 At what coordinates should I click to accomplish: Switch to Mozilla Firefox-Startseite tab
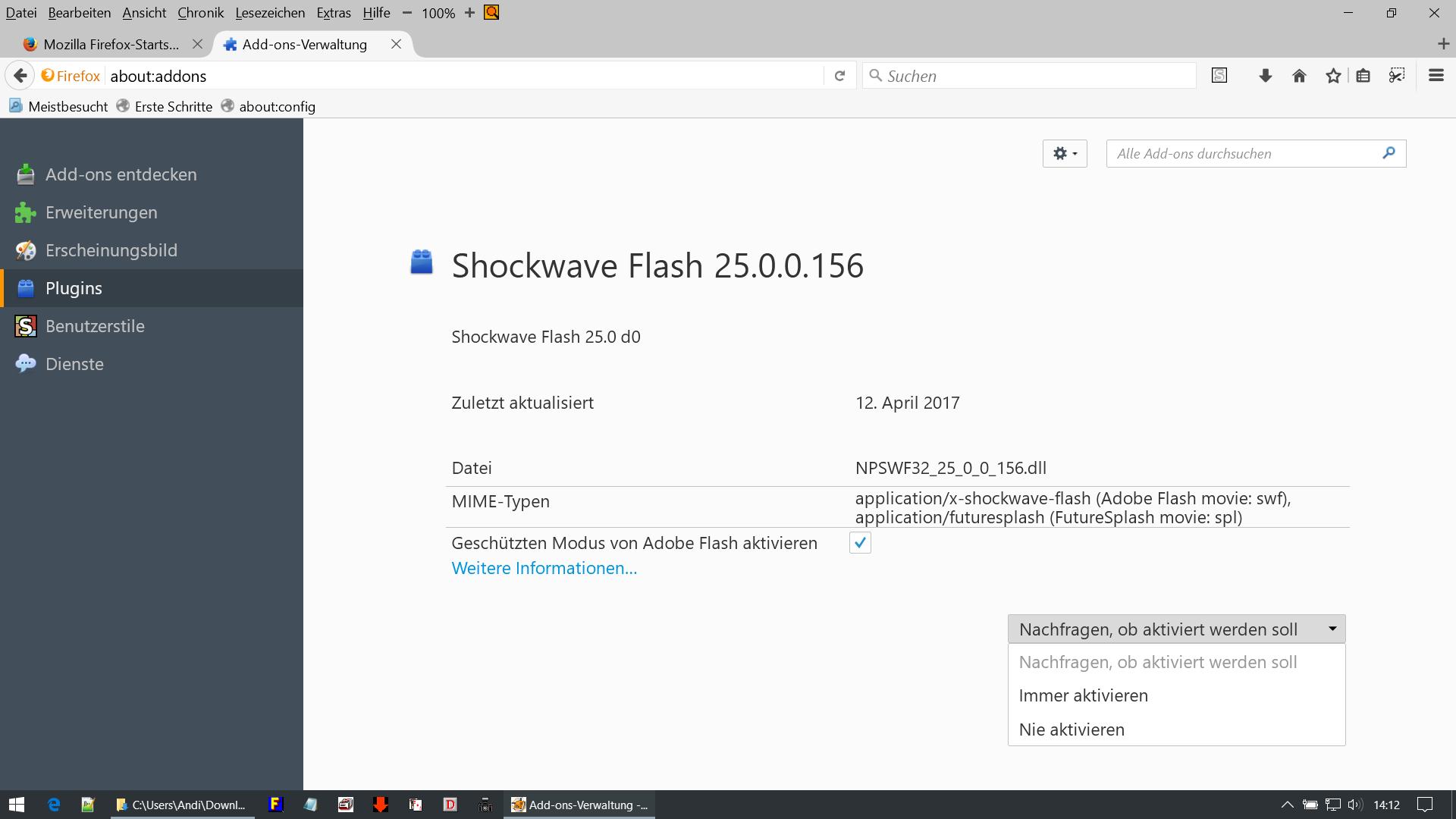[111, 44]
